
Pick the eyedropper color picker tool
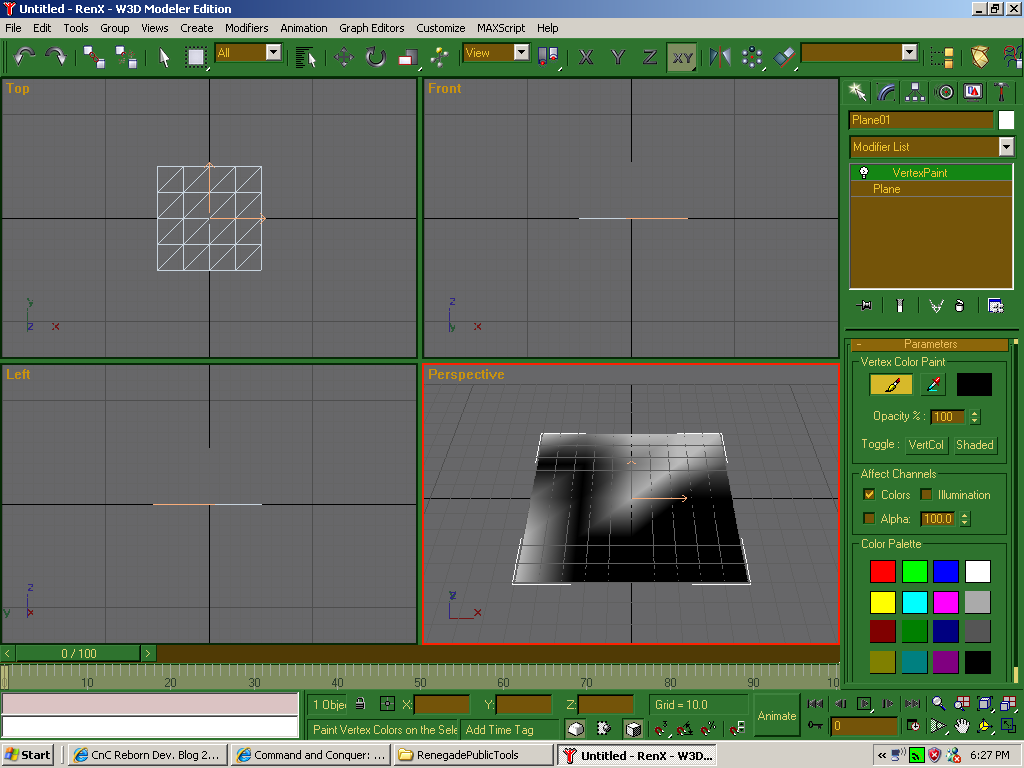[933, 385]
